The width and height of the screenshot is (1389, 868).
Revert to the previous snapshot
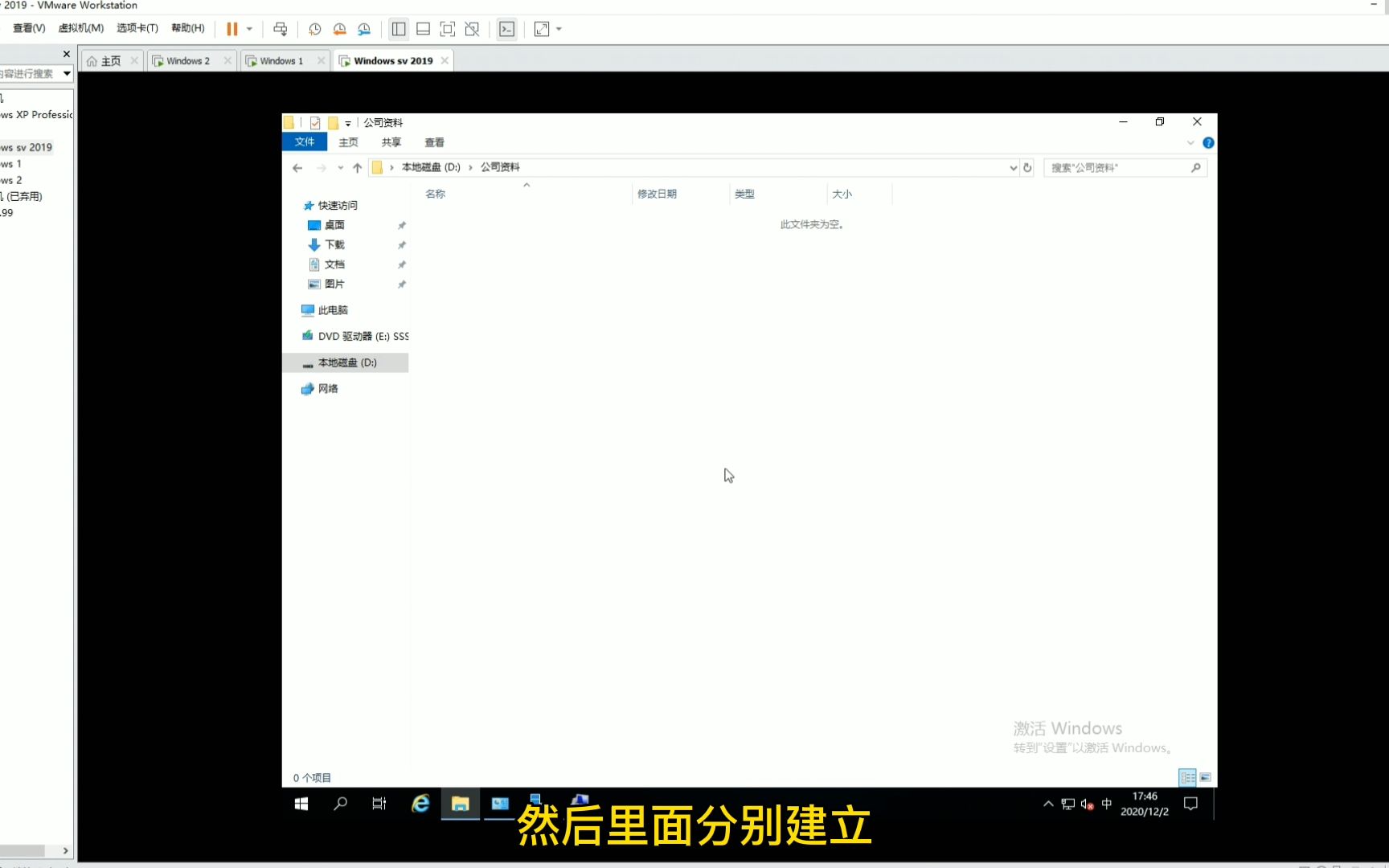point(340,29)
